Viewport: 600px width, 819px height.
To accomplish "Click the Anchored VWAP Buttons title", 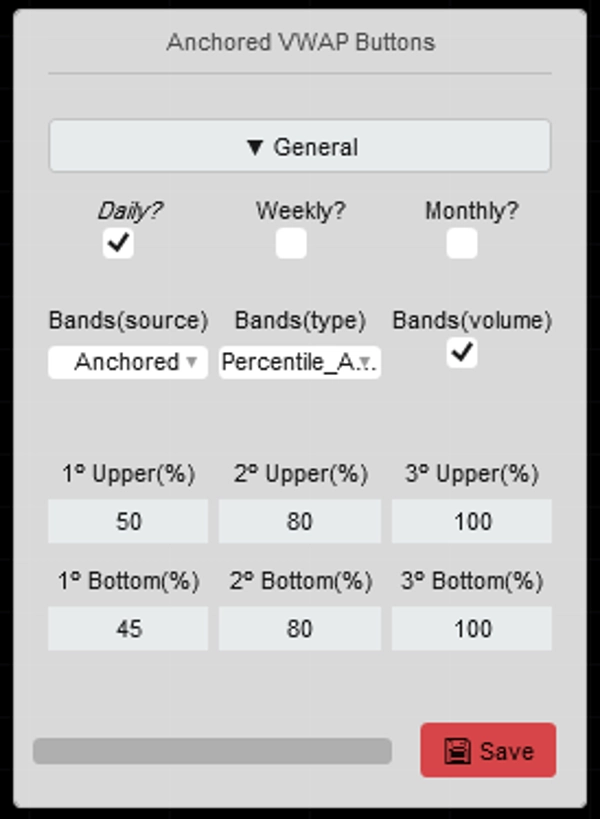I will 299,42.
